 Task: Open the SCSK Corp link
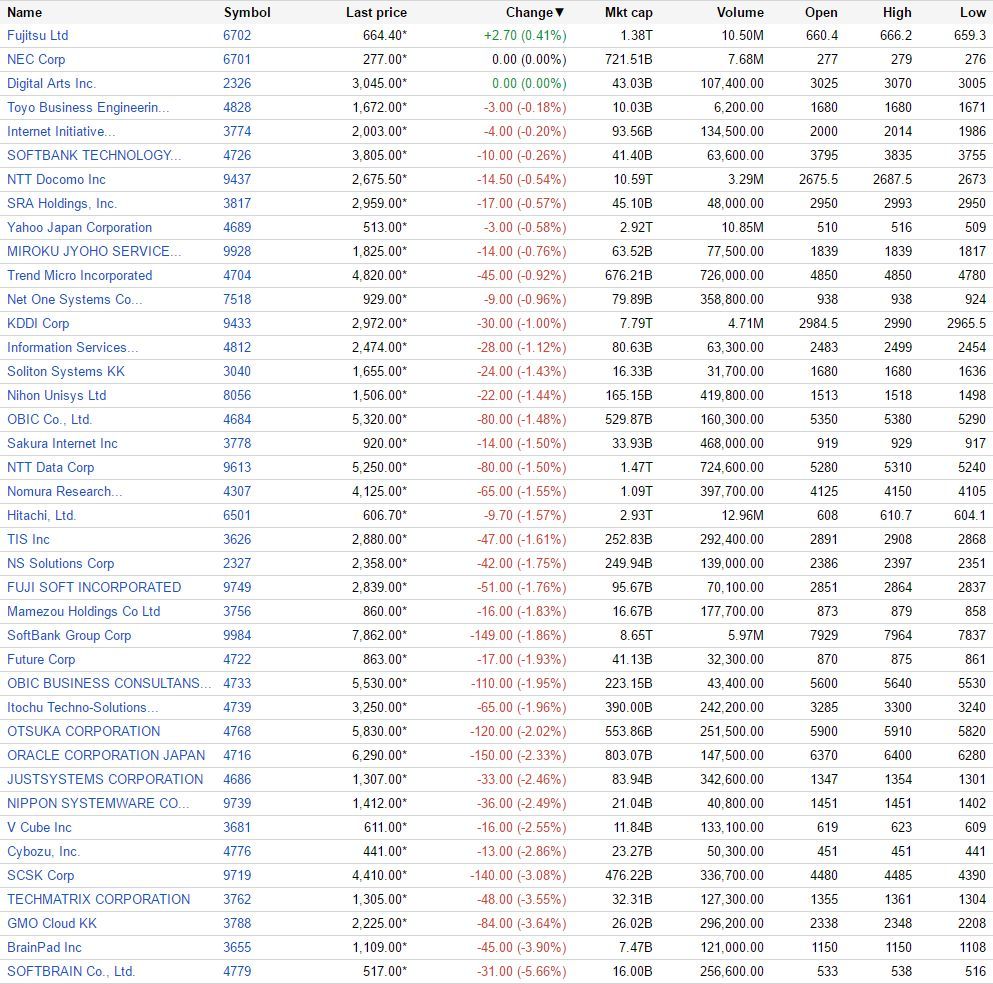click(x=41, y=876)
